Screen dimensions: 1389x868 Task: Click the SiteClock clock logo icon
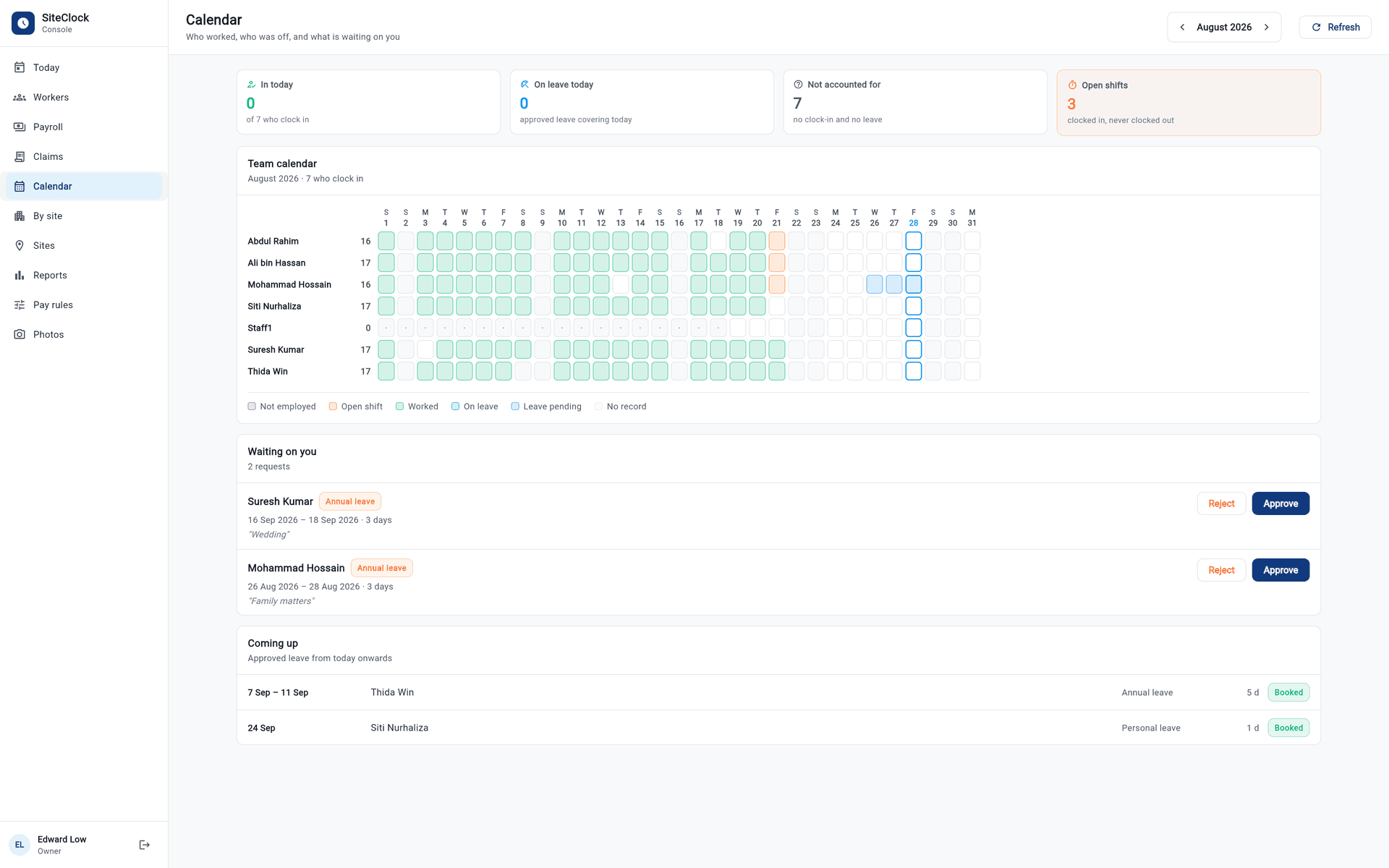point(23,23)
